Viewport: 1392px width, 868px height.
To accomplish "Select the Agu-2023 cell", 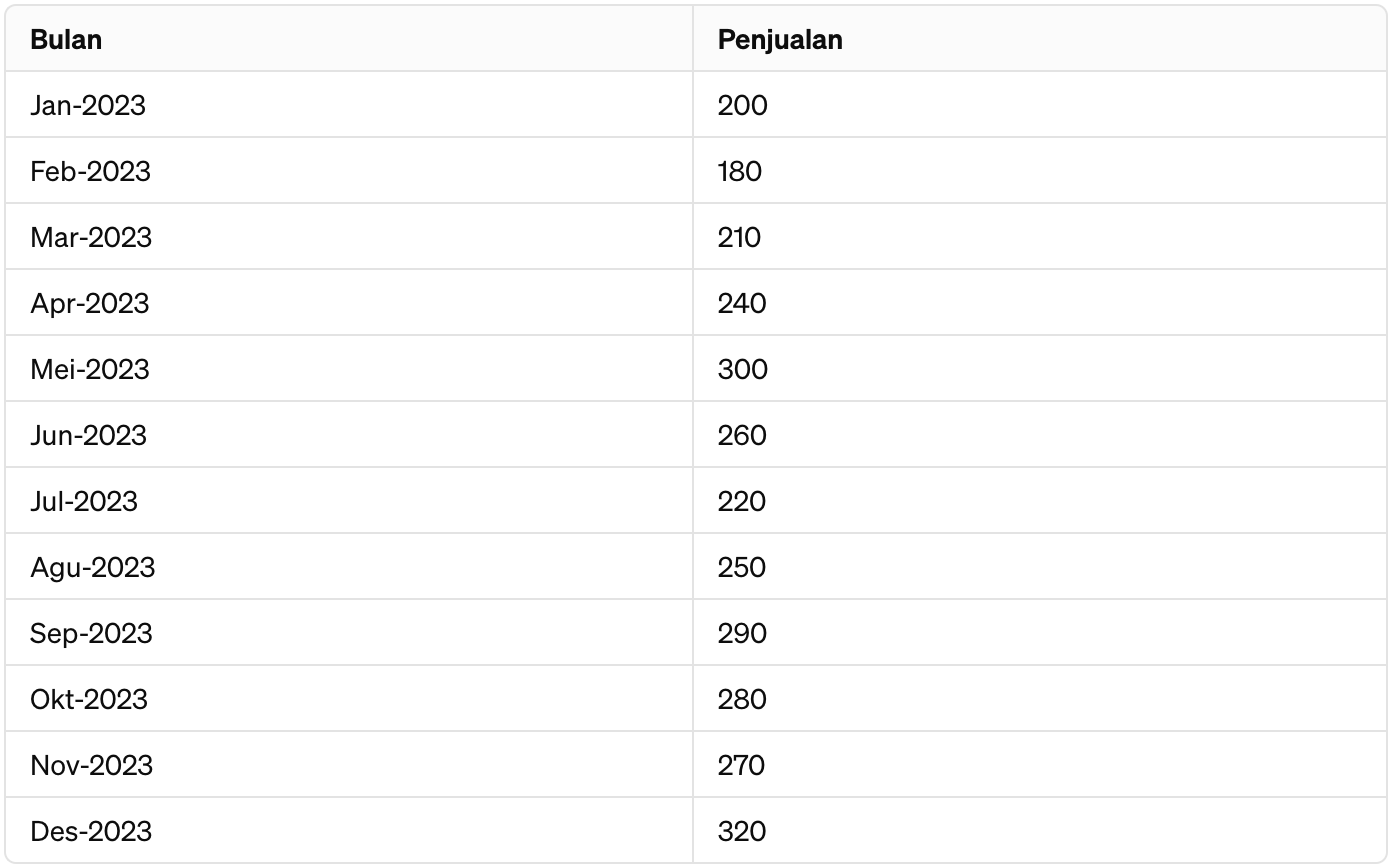I will 349,567.
